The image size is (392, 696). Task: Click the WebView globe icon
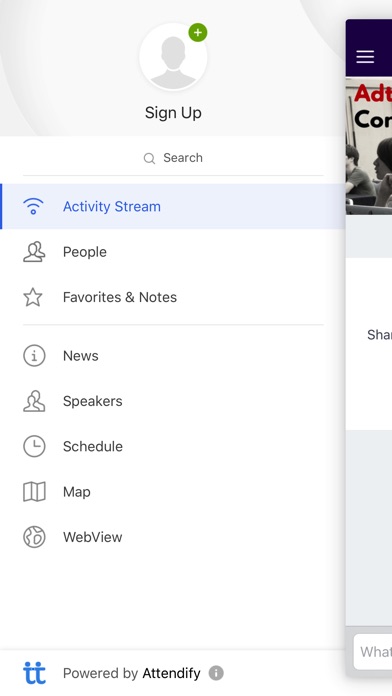(x=34, y=537)
